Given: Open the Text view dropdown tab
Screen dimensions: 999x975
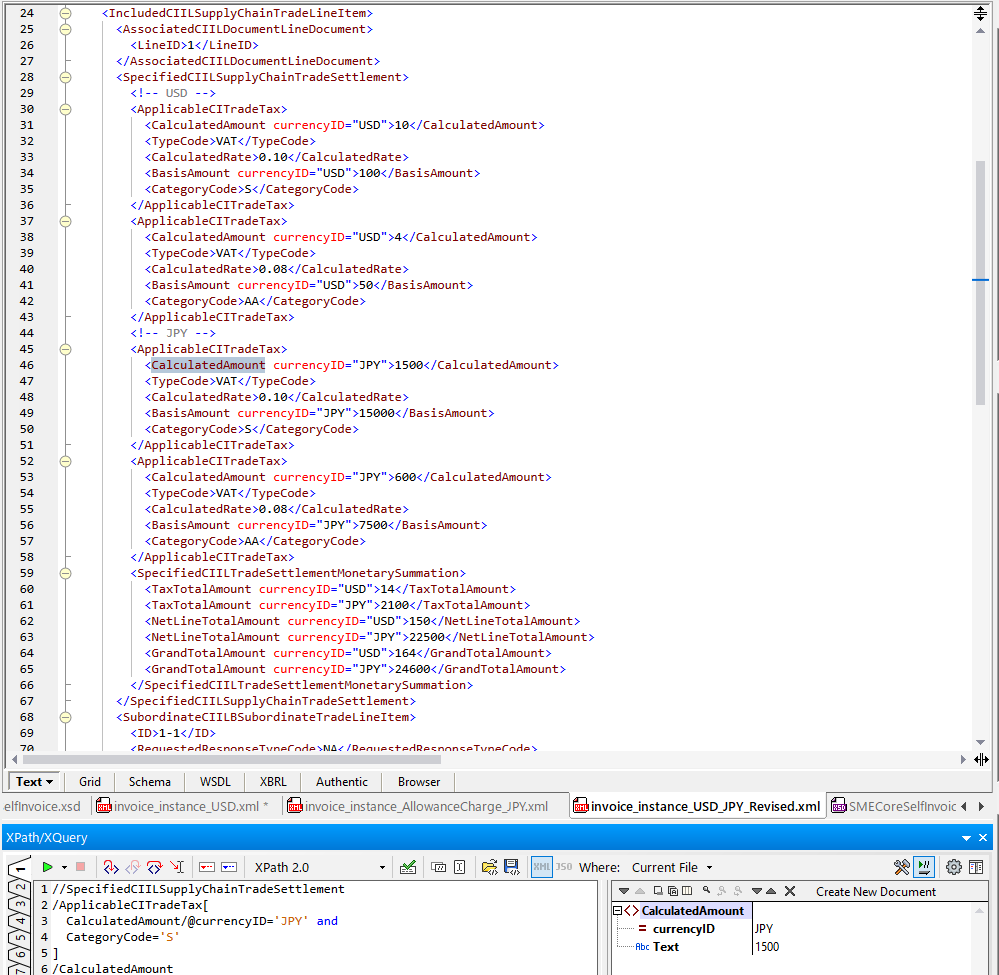Looking at the screenshot, I should coord(34,781).
